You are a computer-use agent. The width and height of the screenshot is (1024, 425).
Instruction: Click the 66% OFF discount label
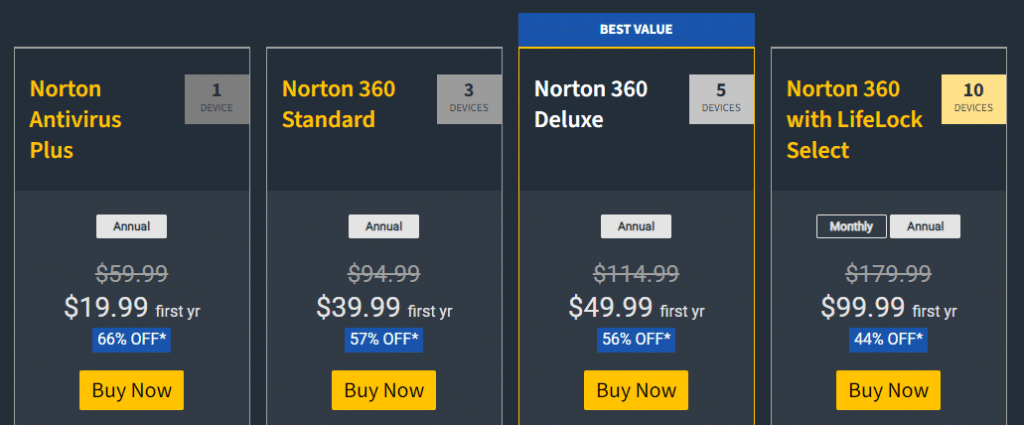point(131,339)
